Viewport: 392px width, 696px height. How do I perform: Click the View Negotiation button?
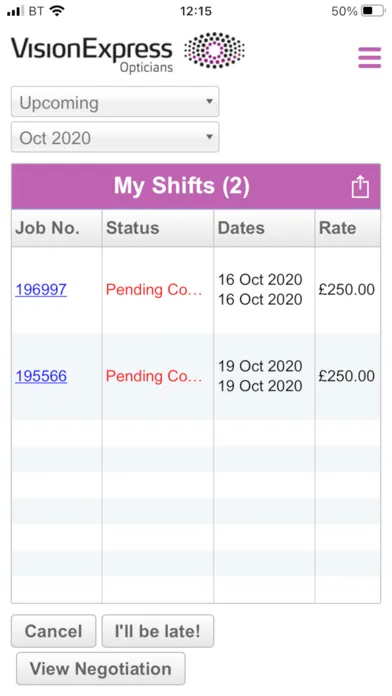pos(101,668)
